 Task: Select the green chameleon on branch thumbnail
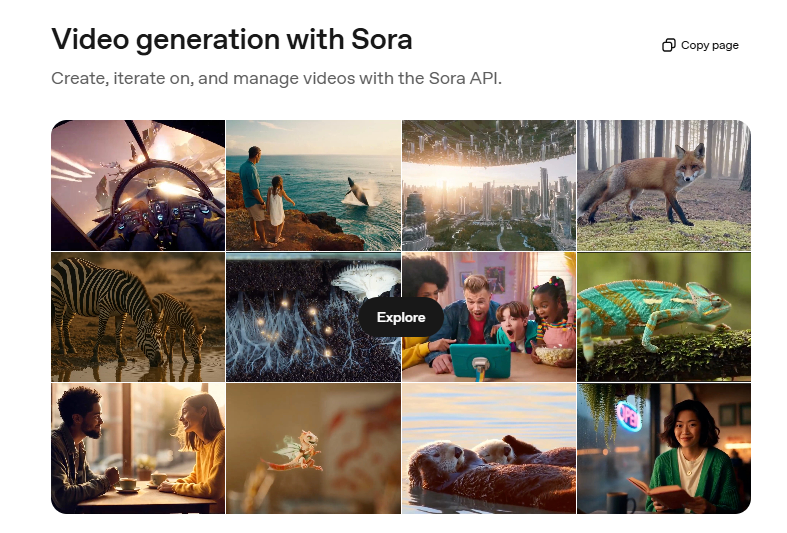coord(664,317)
